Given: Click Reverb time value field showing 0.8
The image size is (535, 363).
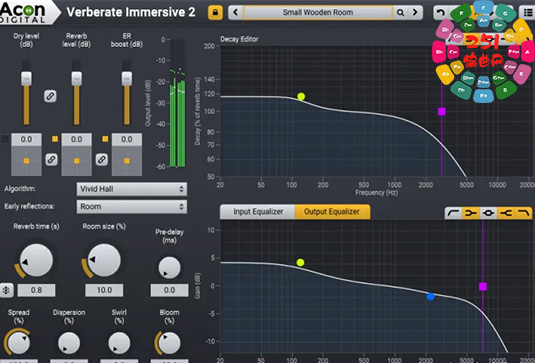Looking at the screenshot, I should coord(36,290).
